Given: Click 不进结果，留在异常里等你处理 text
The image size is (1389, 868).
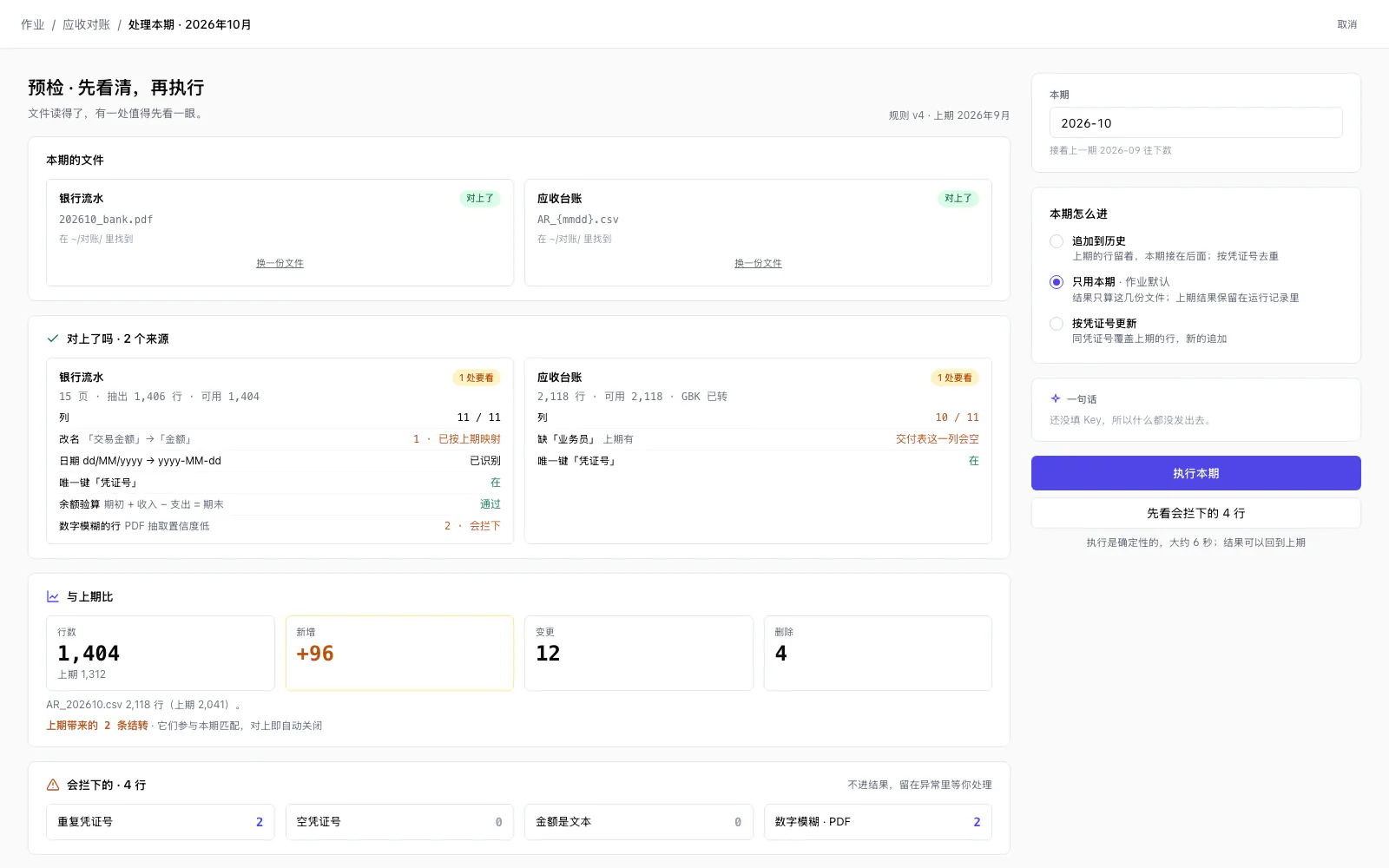Looking at the screenshot, I should pos(919,785).
